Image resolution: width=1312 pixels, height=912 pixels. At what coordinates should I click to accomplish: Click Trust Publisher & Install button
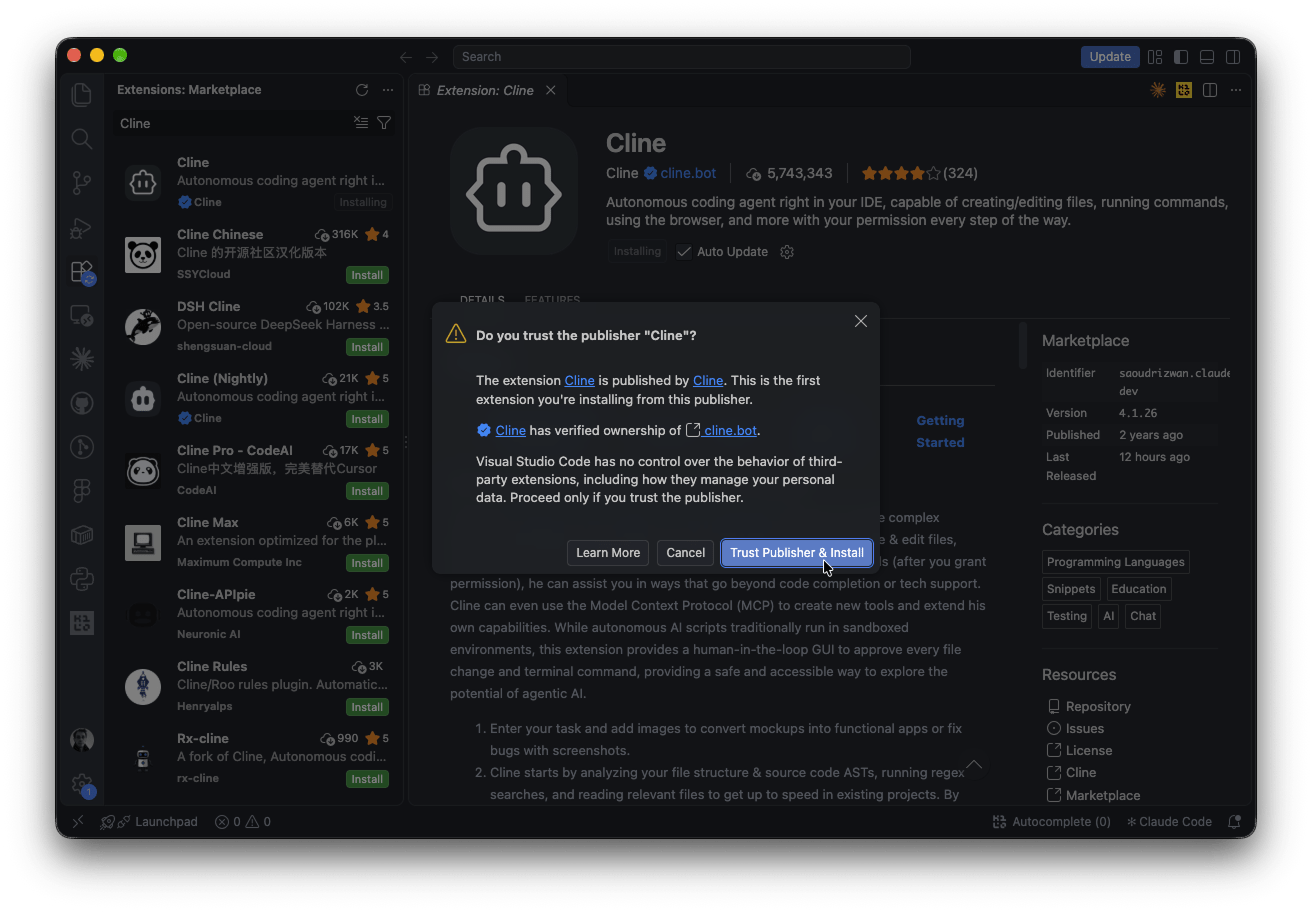coord(797,553)
